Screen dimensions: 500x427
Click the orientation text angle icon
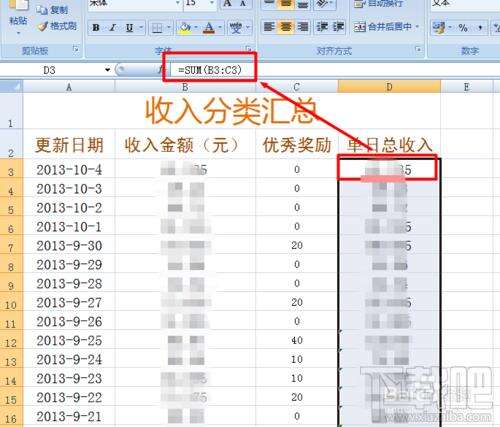coord(322,3)
